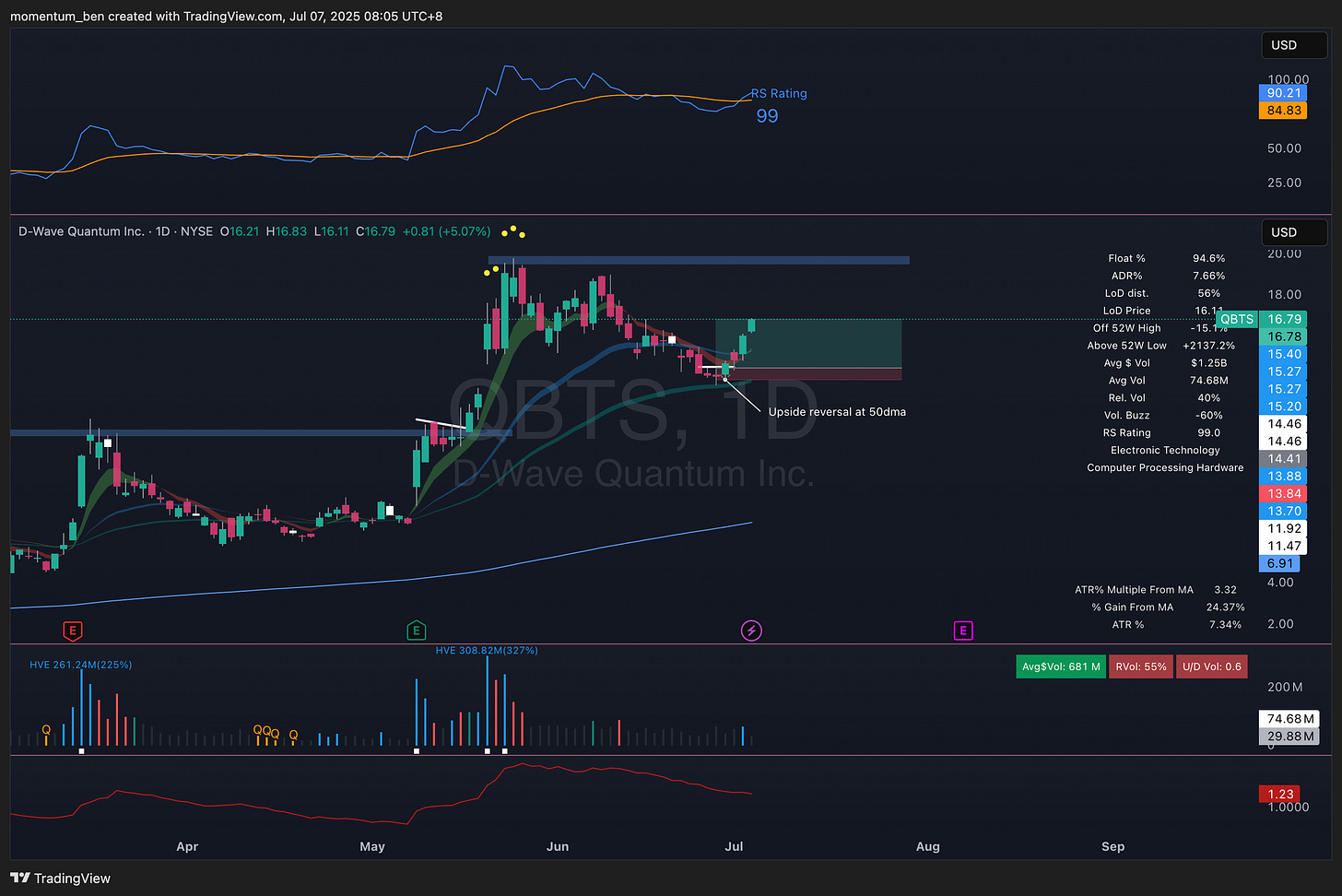
Task: Click the purple lightning bolt event icon
Action: [x=751, y=631]
